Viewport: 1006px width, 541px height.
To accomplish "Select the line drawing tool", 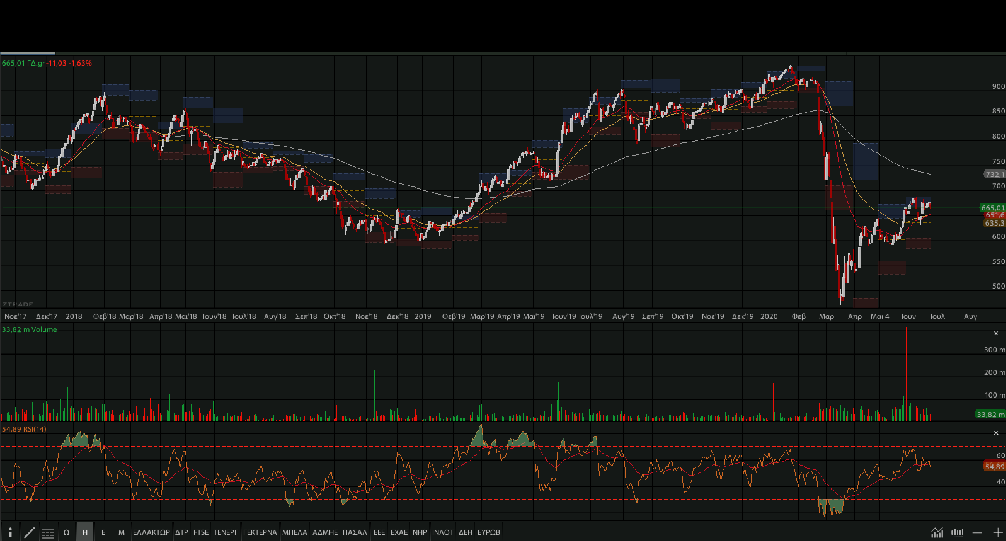I will pos(29,532).
